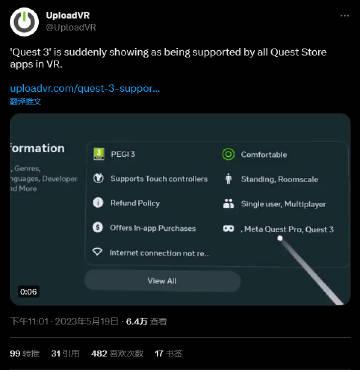Click the headset icon beside Meta Quest Pro
Image resolution: width=360 pixels, height=370 pixels.
(228, 229)
